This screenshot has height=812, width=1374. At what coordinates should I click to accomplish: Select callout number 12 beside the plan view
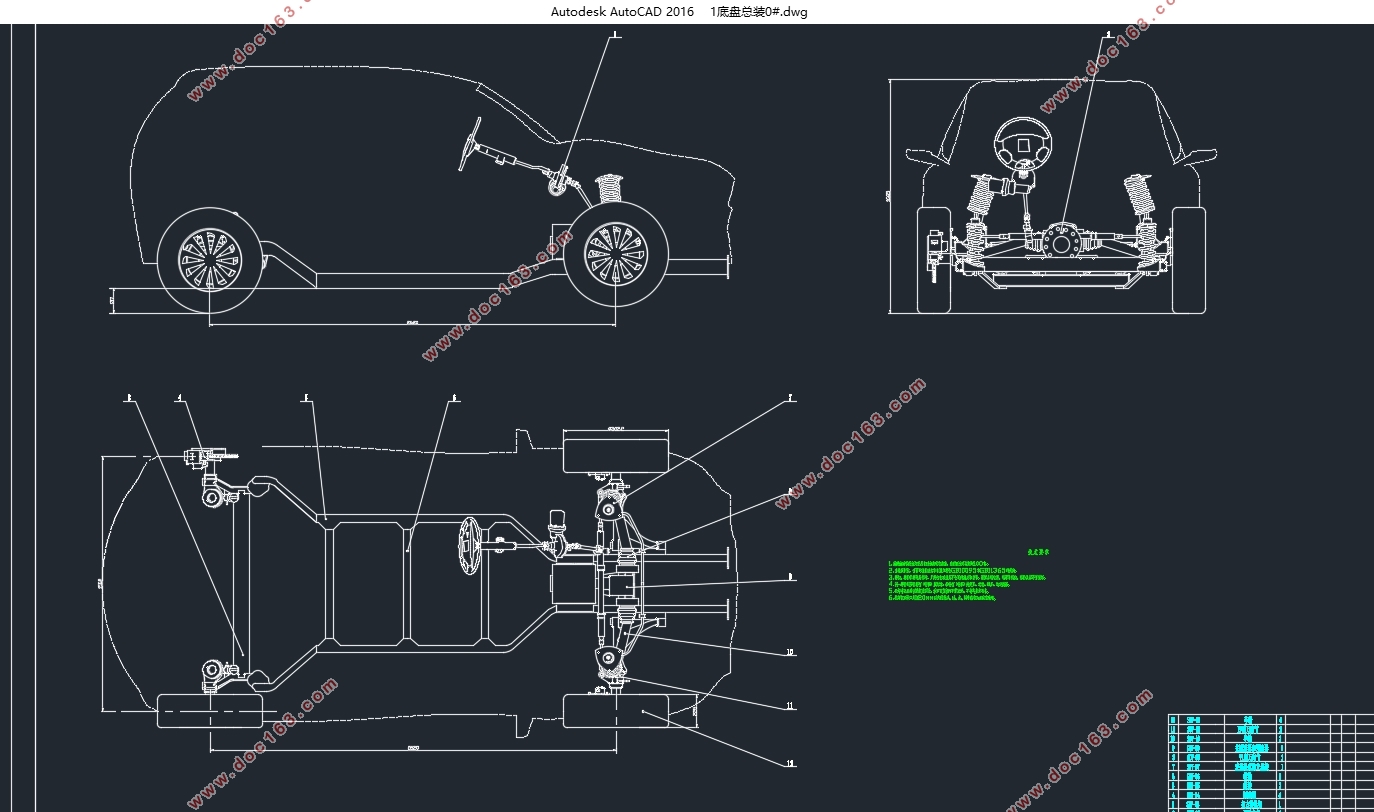tap(790, 764)
